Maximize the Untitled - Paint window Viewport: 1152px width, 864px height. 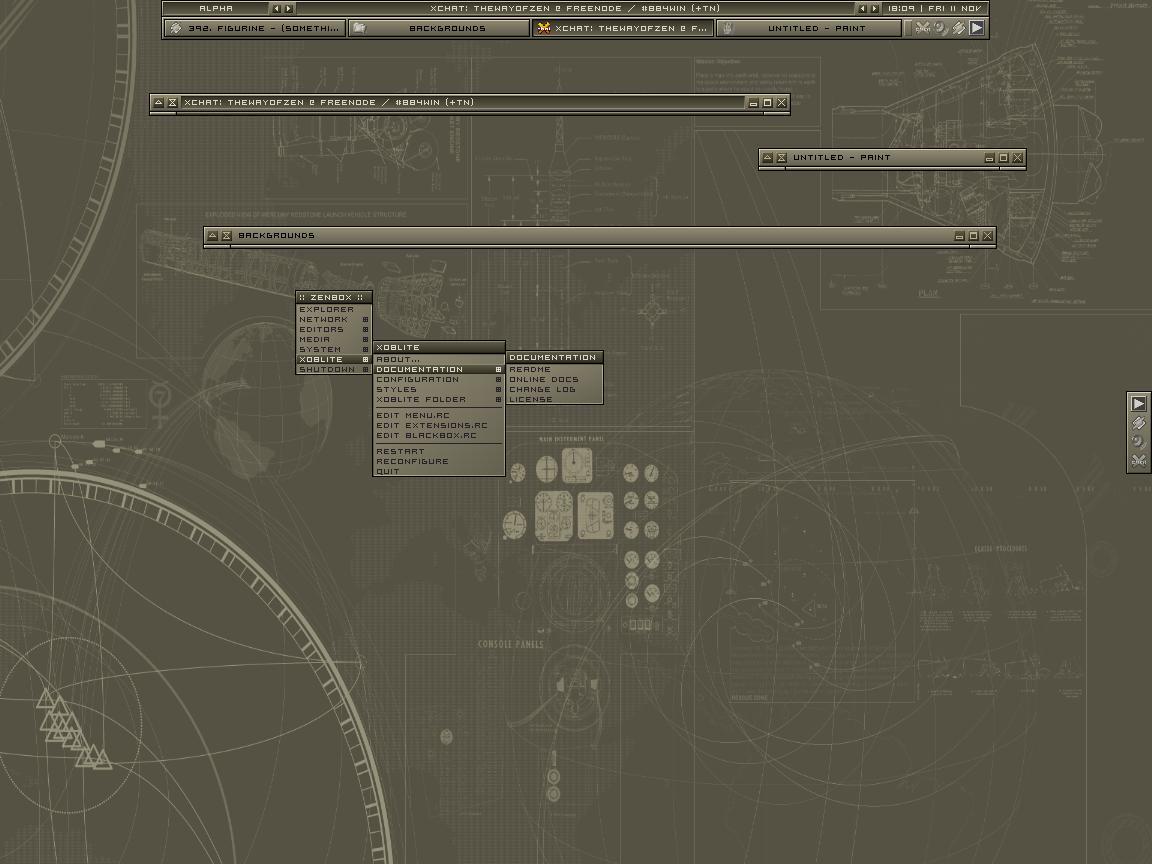(1004, 158)
